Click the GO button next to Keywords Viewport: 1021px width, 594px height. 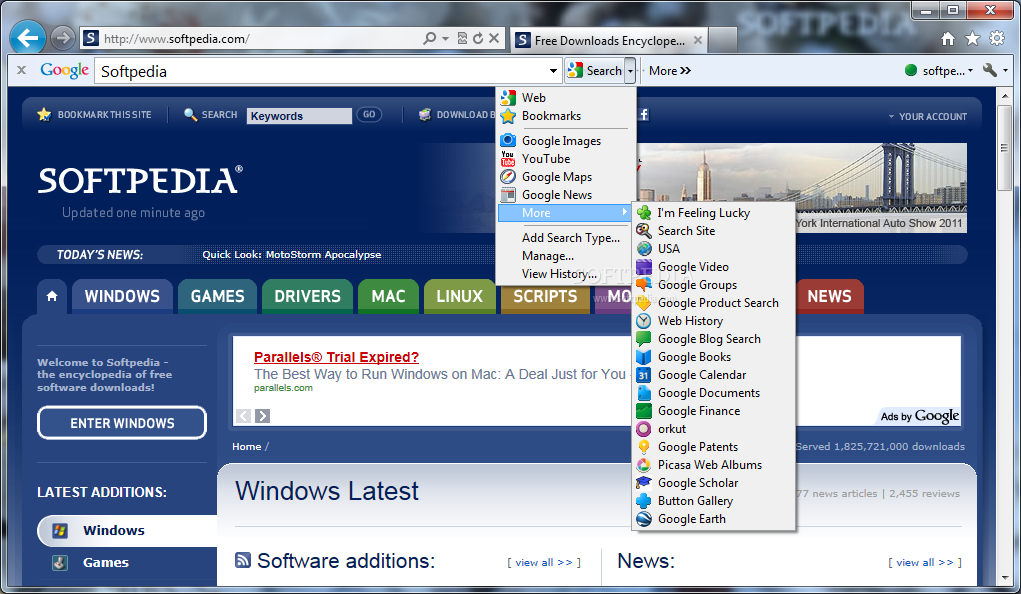pyautogui.click(x=369, y=115)
